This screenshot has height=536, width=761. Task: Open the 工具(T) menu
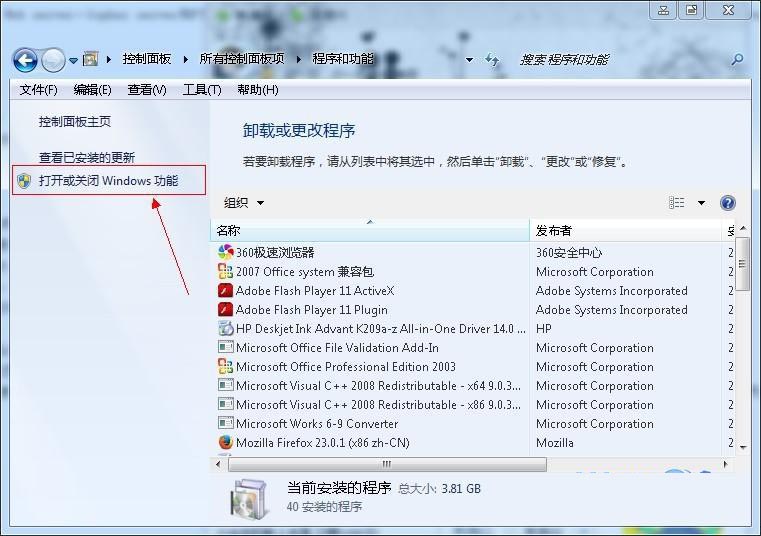click(x=202, y=90)
